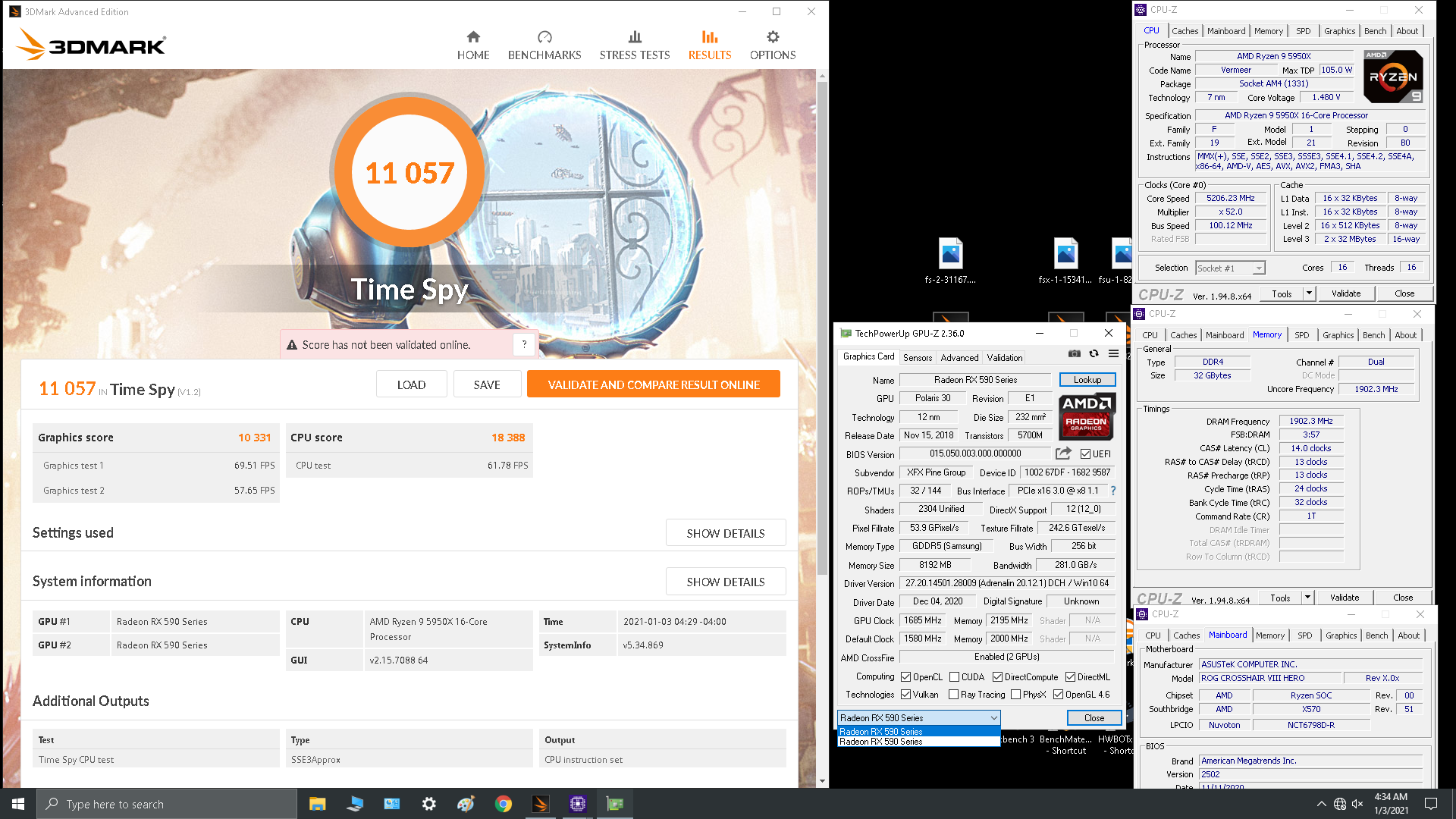This screenshot has width=1456, height=819.
Task: Toggle the DirectCompute checkbox
Action: point(997,676)
